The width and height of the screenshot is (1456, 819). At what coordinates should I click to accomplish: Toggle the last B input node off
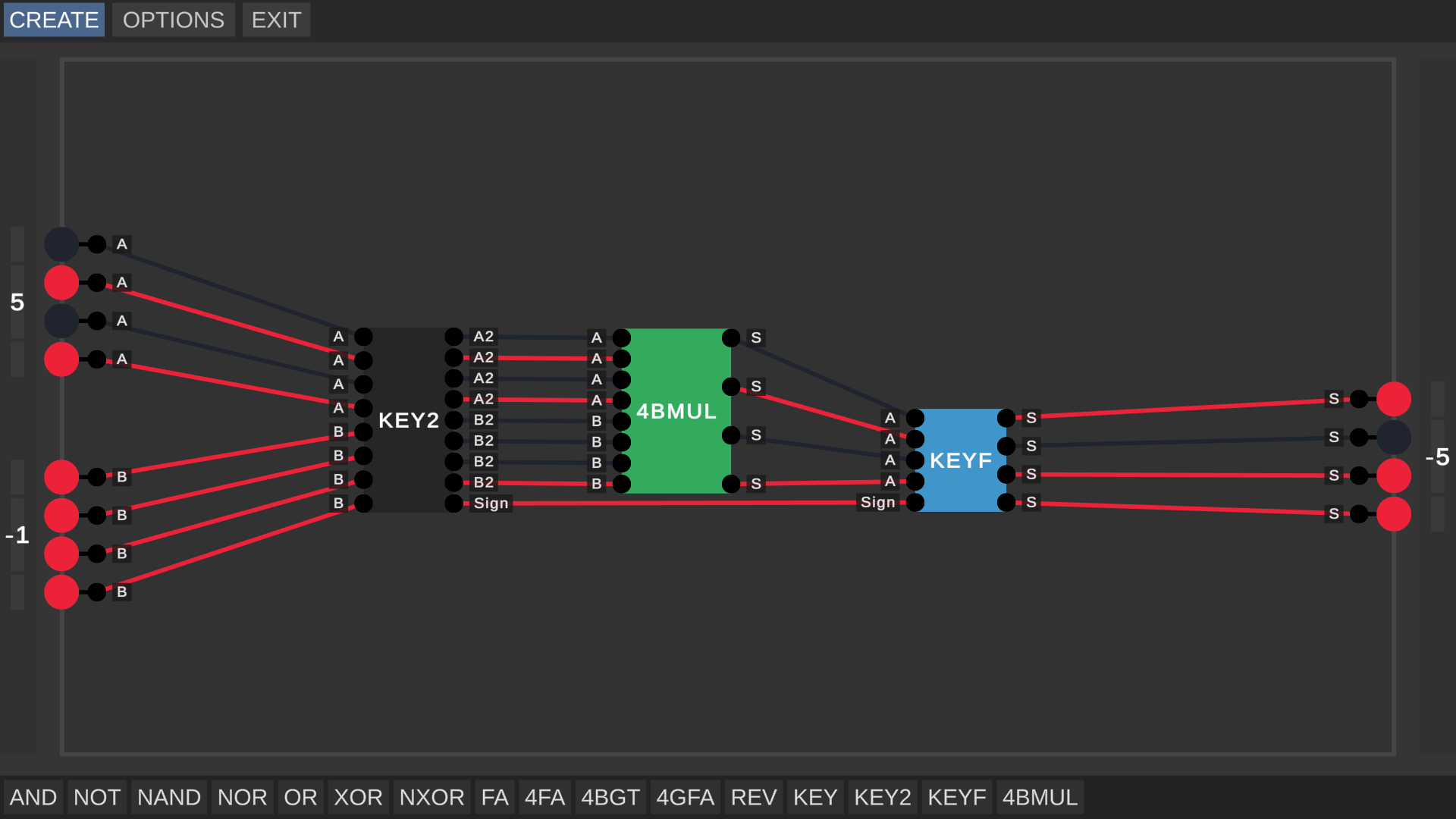click(x=61, y=592)
